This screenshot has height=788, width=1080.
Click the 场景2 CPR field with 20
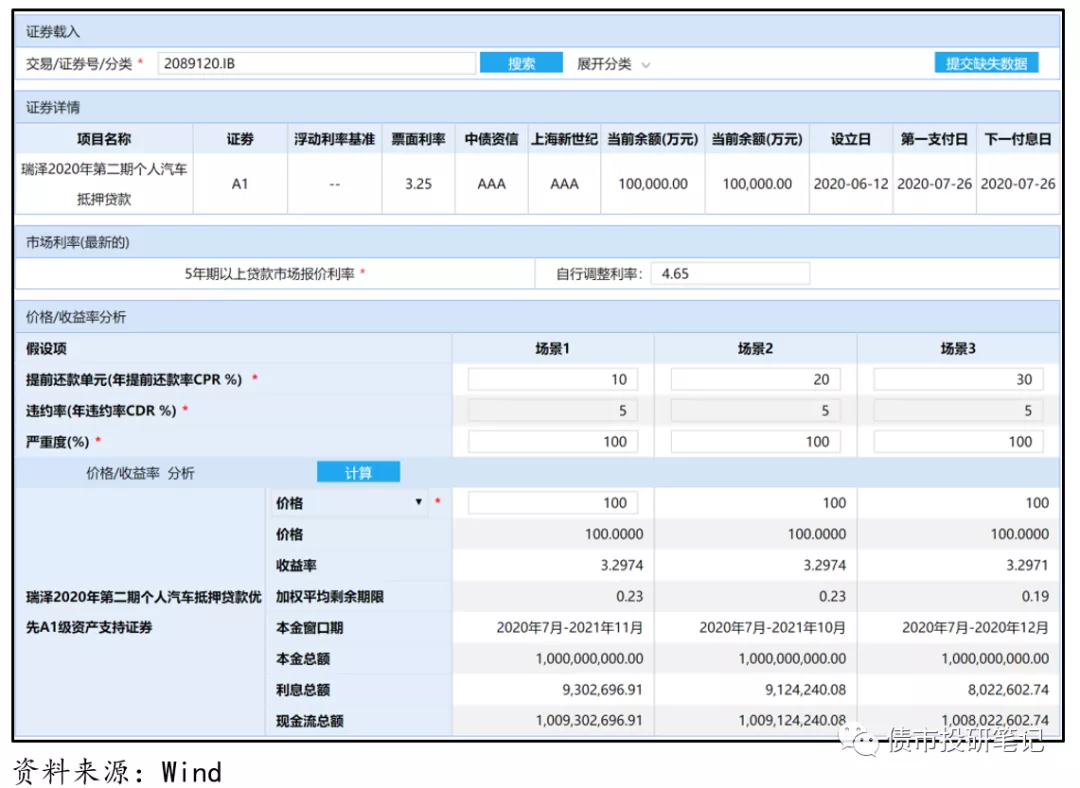[755, 380]
